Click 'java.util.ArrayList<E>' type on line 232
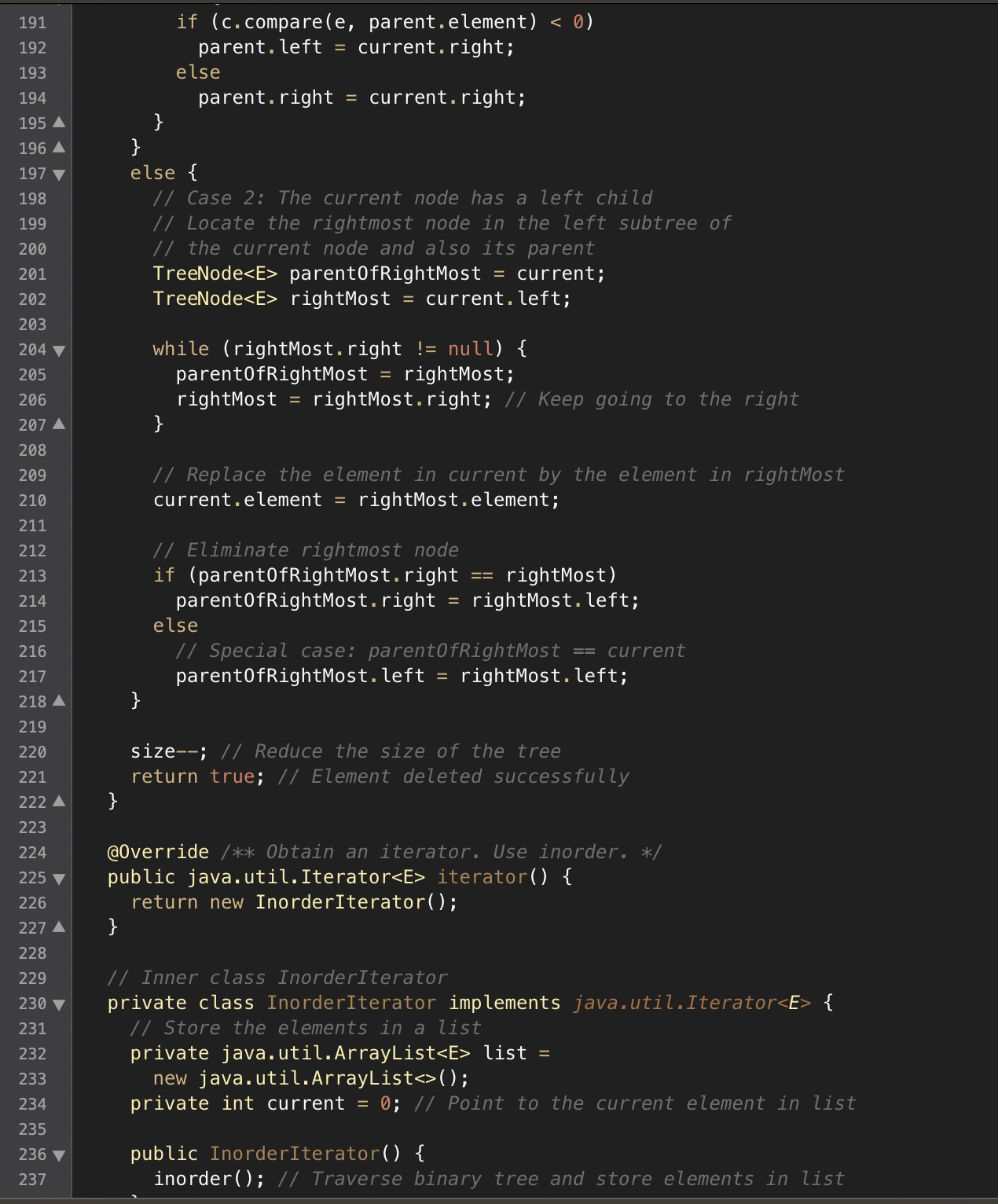Image resolution: width=998 pixels, height=1204 pixels. [x=346, y=1053]
